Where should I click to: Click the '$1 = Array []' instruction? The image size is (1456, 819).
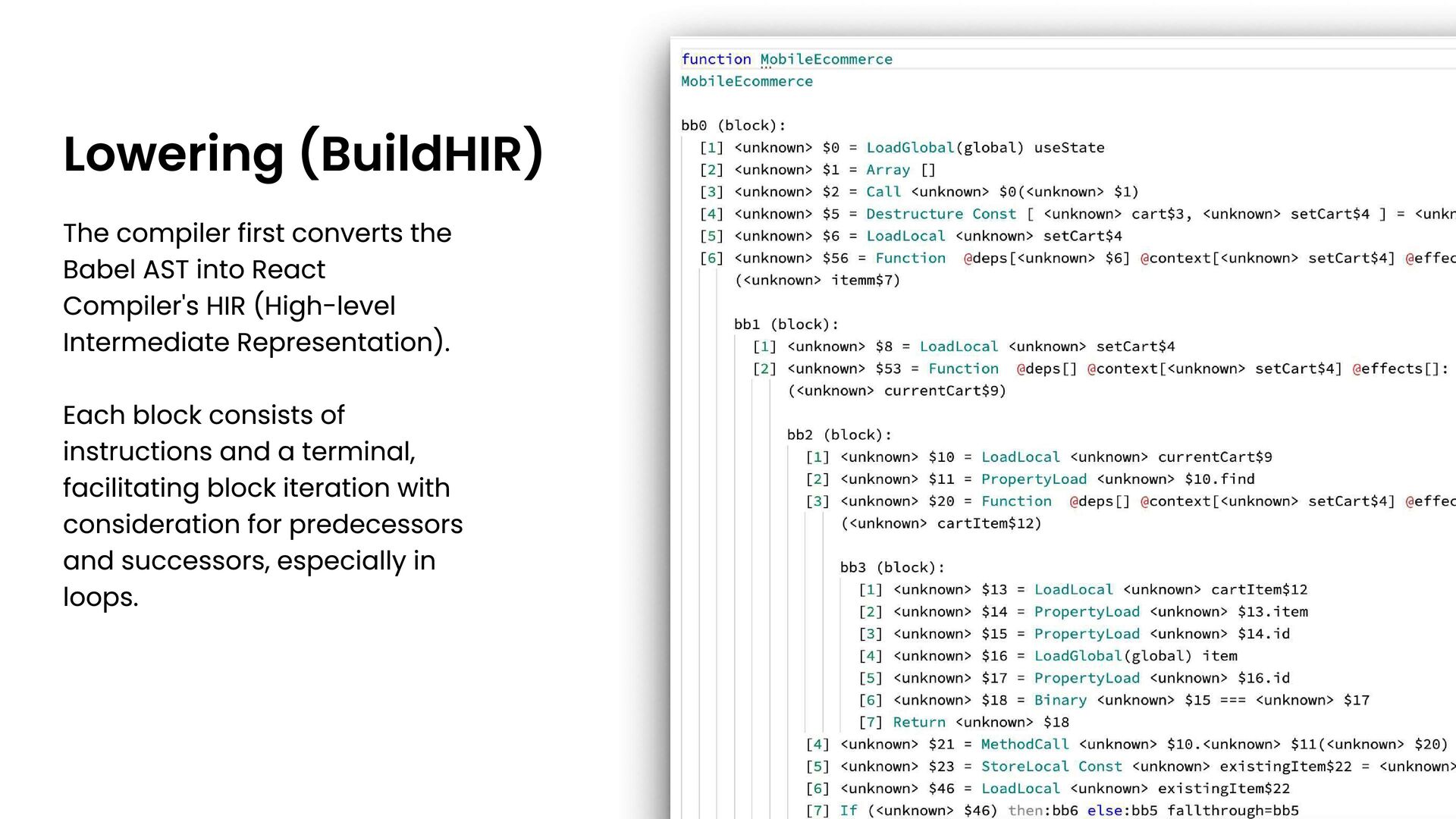point(817,170)
